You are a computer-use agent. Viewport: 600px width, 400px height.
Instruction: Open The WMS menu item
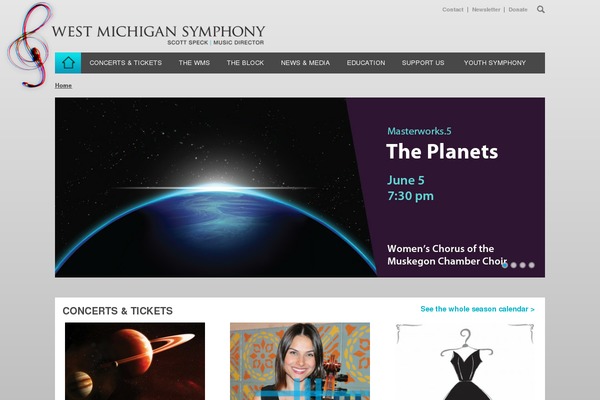coord(194,63)
